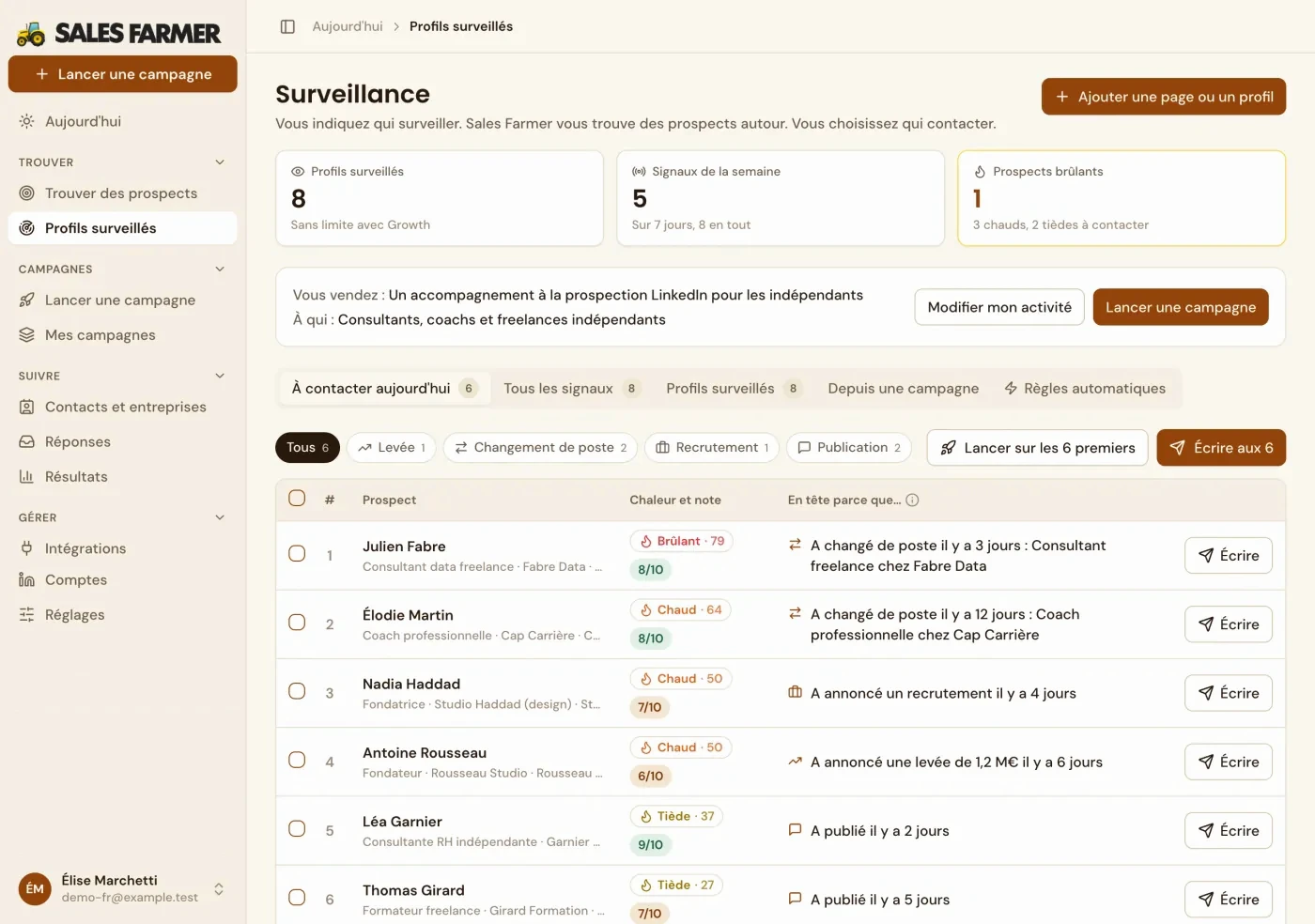
Task: Collapse the CAMPAGNES sidebar section
Action: pyautogui.click(x=220, y=269)
